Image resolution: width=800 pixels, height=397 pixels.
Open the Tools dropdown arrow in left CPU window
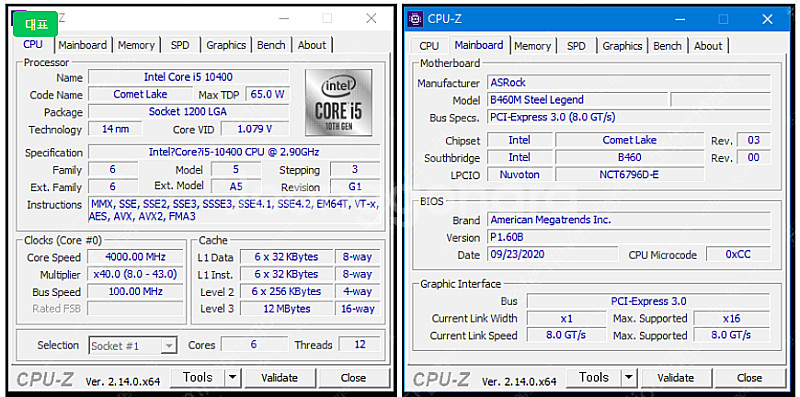tap(233, 378)
